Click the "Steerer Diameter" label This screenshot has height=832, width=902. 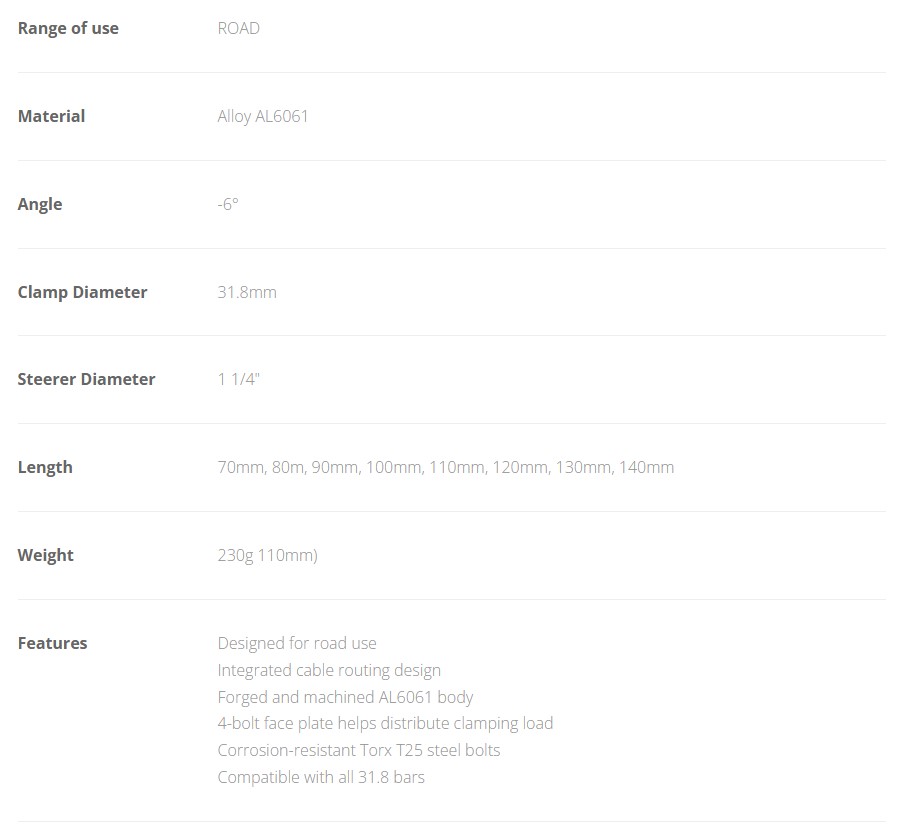point(86,379)
